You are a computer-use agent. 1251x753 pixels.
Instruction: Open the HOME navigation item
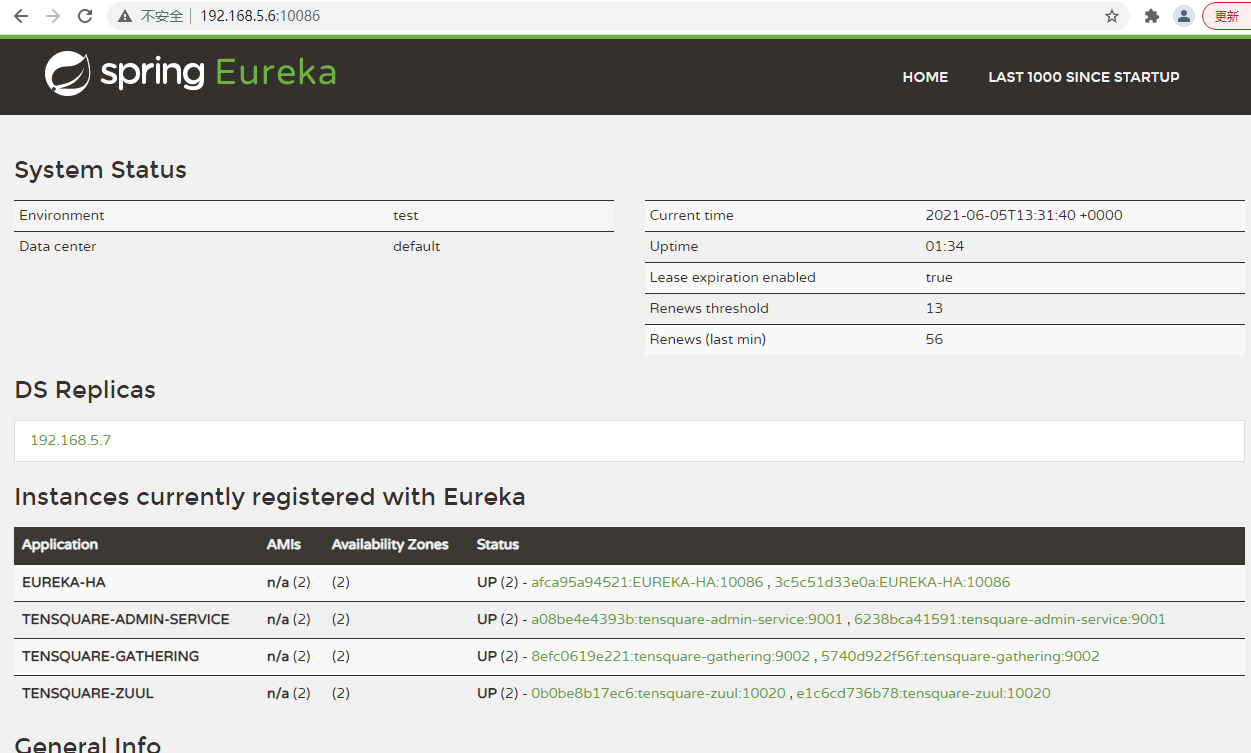tap(925, 77)
